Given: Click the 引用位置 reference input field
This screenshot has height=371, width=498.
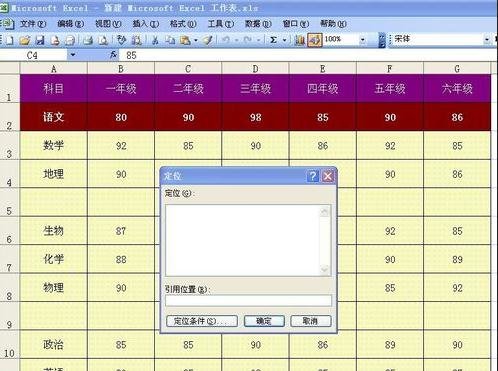Looking at the screenshot, I should click(248, 300).
